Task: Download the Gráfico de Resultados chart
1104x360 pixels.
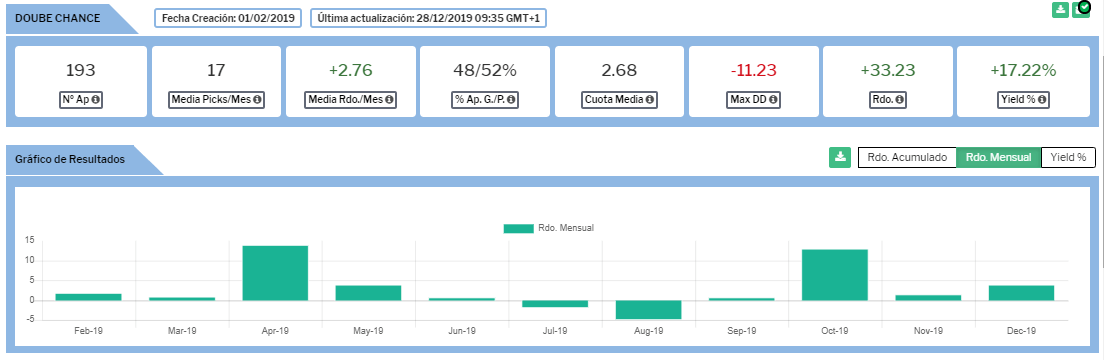Action: pos(839,157)
